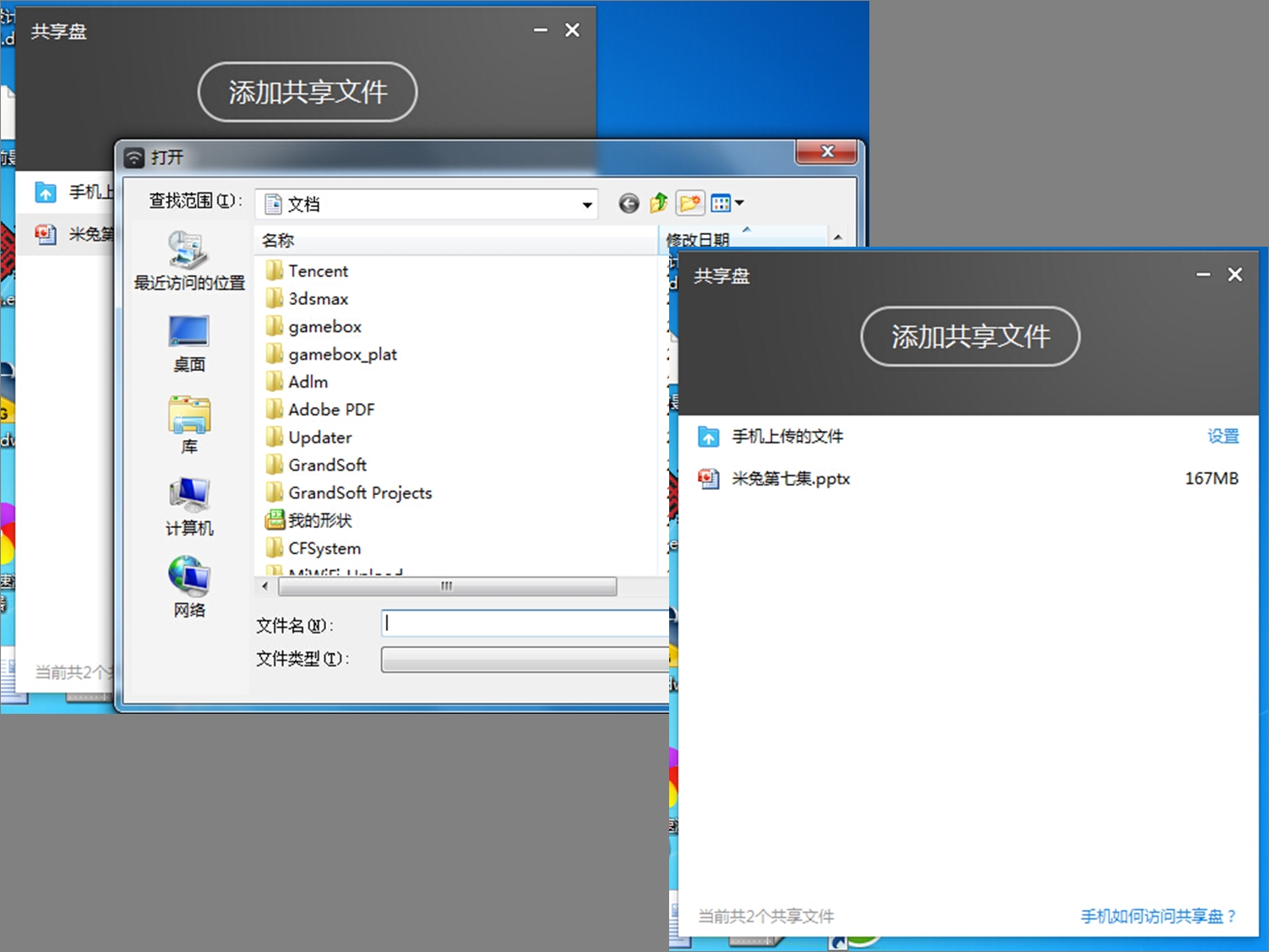Click the 手机上传的文件 upload icon
The width and height of the screenshot is (1269, 952).
[x=708, y=437]
